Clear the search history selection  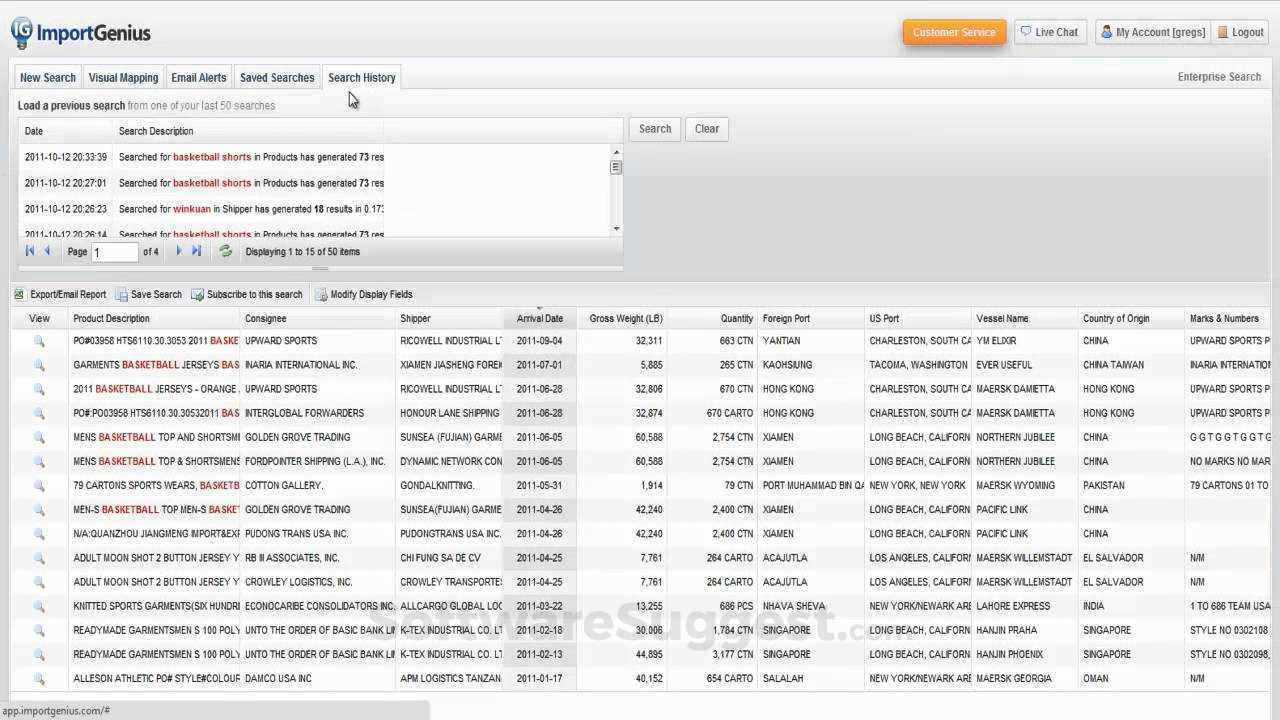[706, 128]
